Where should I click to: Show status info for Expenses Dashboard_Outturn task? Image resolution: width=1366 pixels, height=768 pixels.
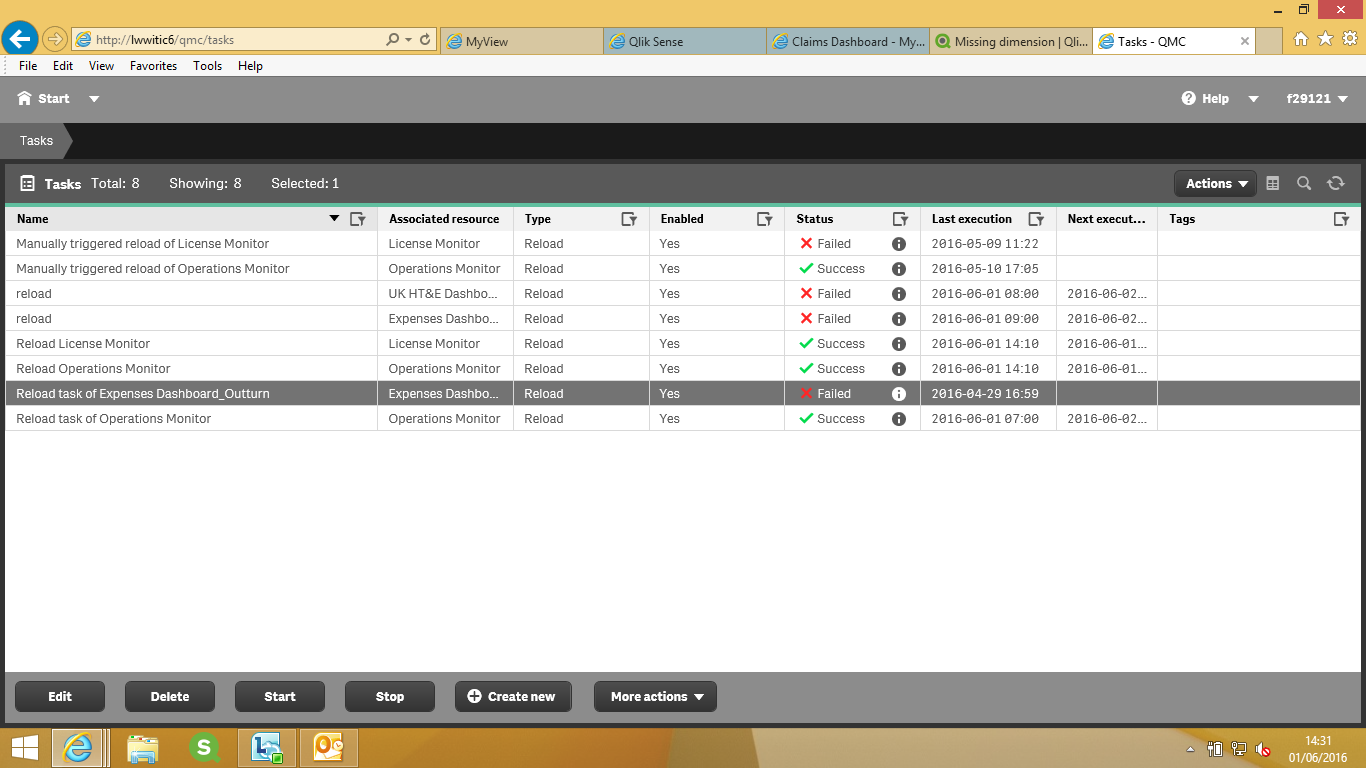pyautogui.click(x=899, y=394)
